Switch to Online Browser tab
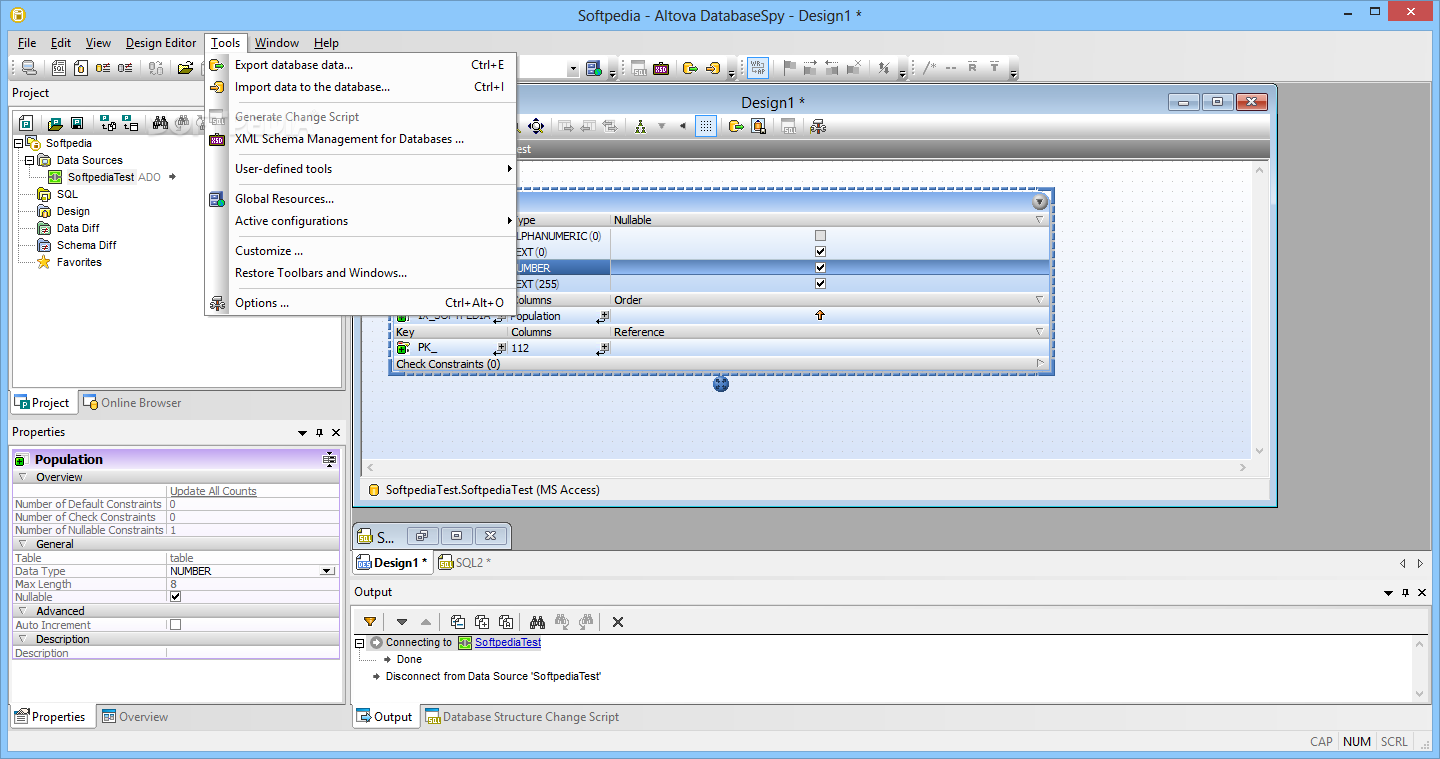This screenshot has height=759, width=1440. pyautogui.click(x=132, y=403)
